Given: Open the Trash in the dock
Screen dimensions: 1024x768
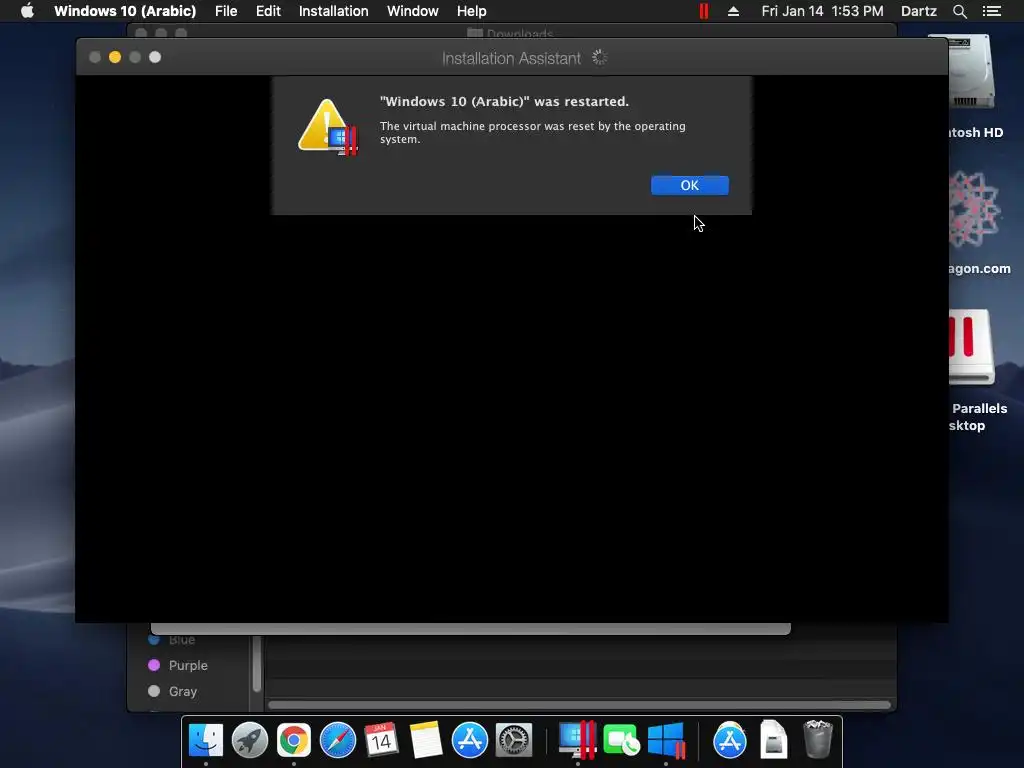Looking at the screenshot, I should 818,740.
